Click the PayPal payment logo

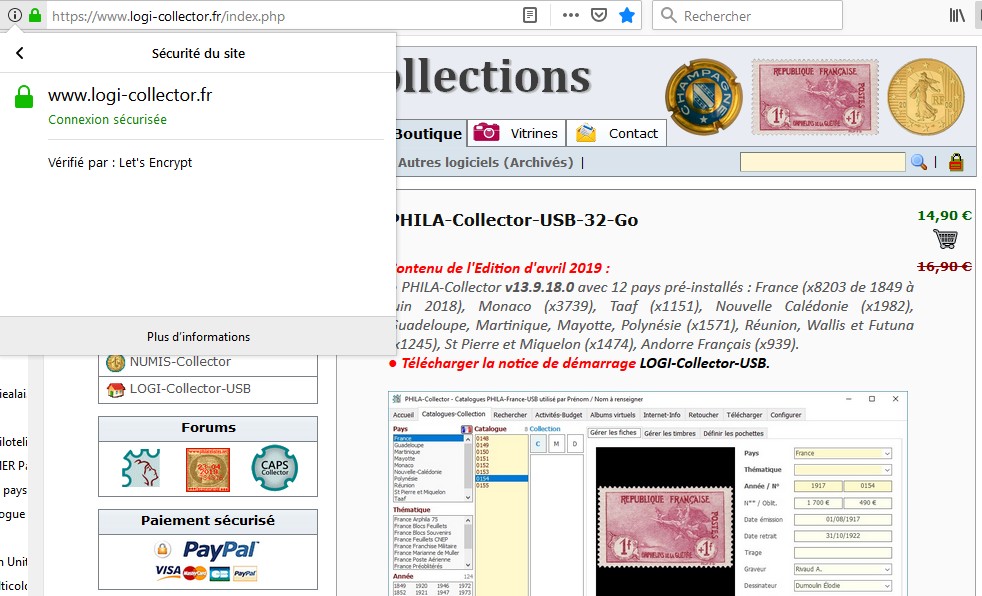[219, 550]
